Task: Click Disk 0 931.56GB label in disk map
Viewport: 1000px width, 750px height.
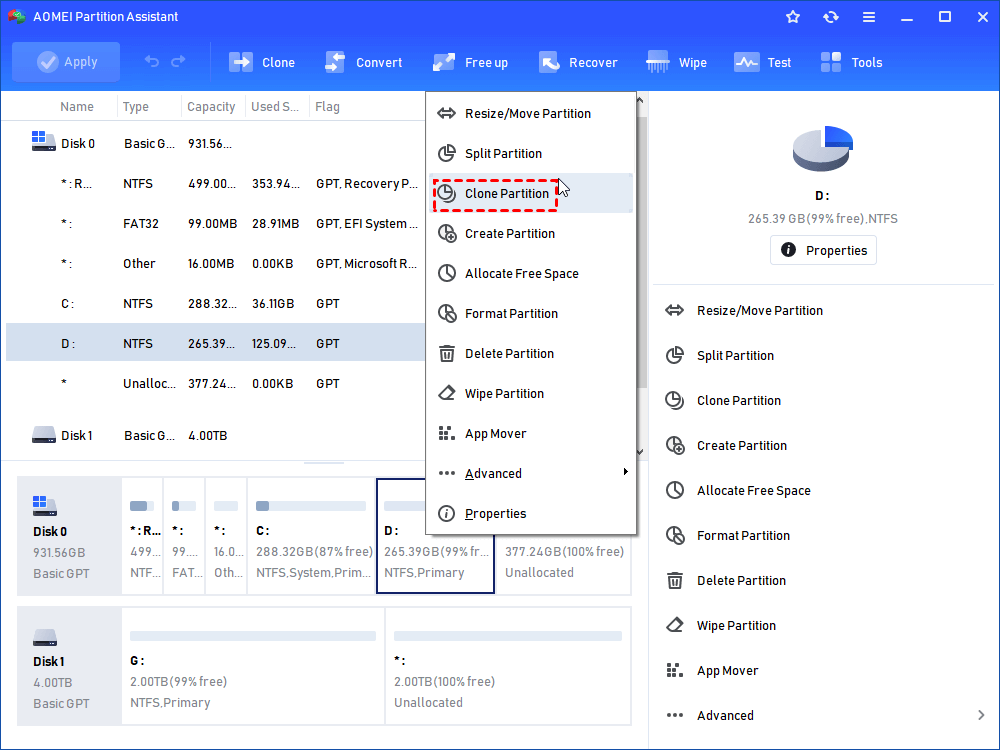Action: pyautogui.click(x=69, y=536)
